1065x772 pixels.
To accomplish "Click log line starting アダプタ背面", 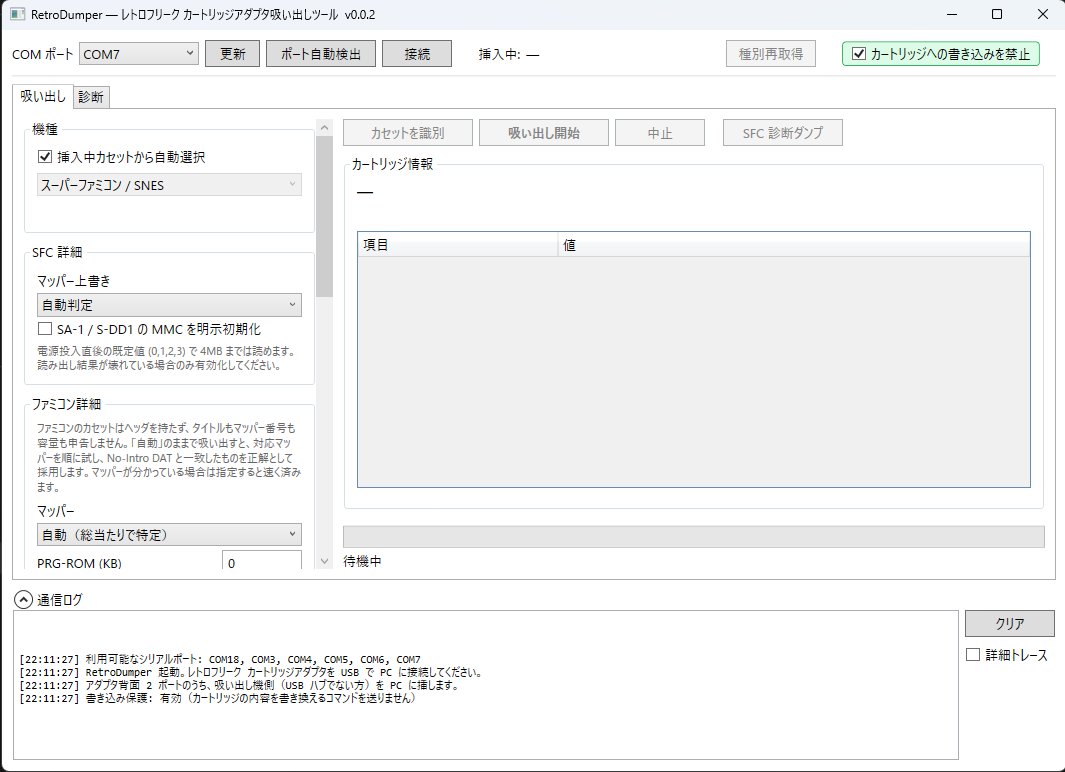I will pyautogui.click(x=240, y=685).
